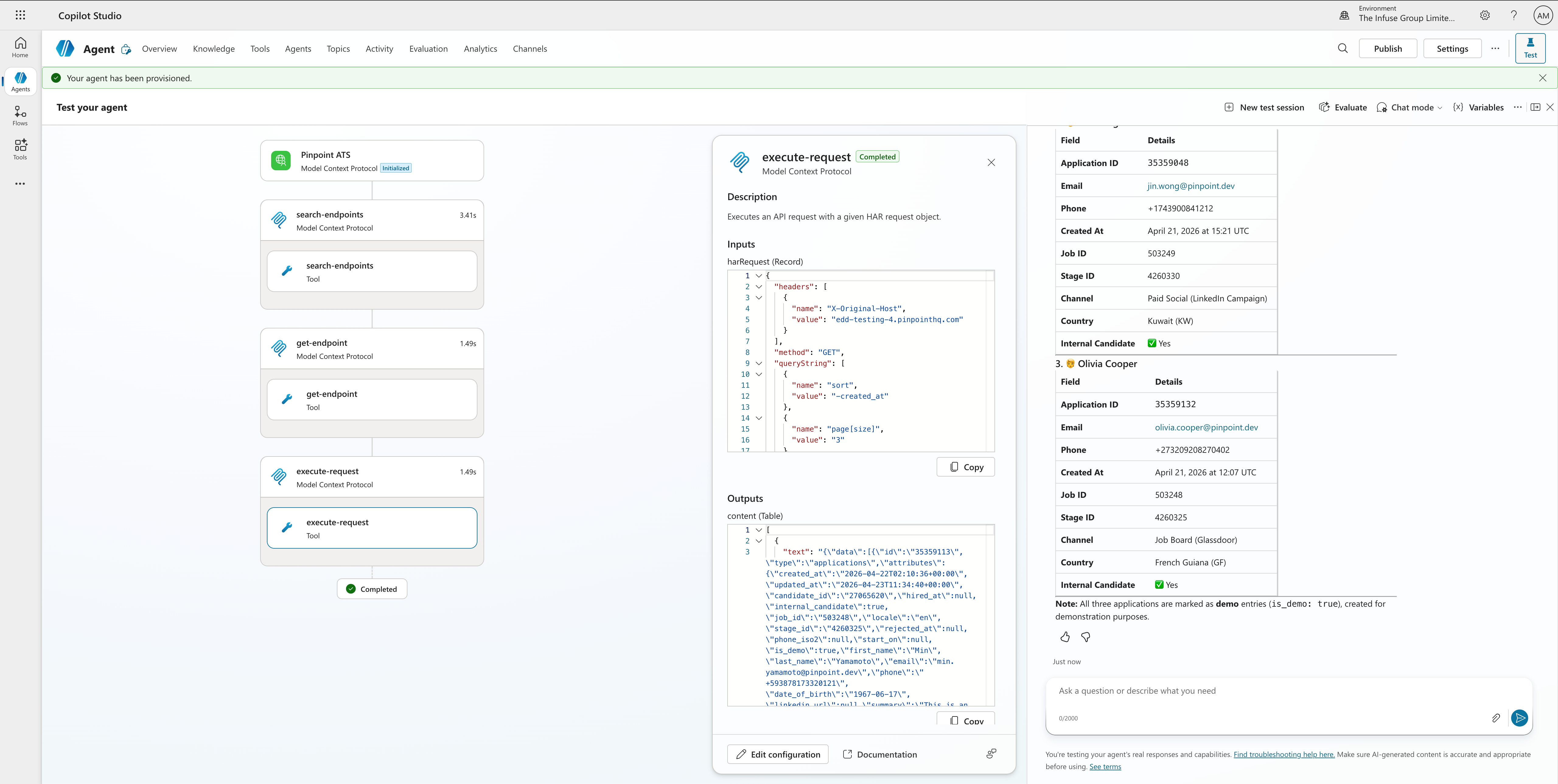Viewport: 1558px width, 784px height.
Task: Go to Home in left sidebar
Action: 20,47
